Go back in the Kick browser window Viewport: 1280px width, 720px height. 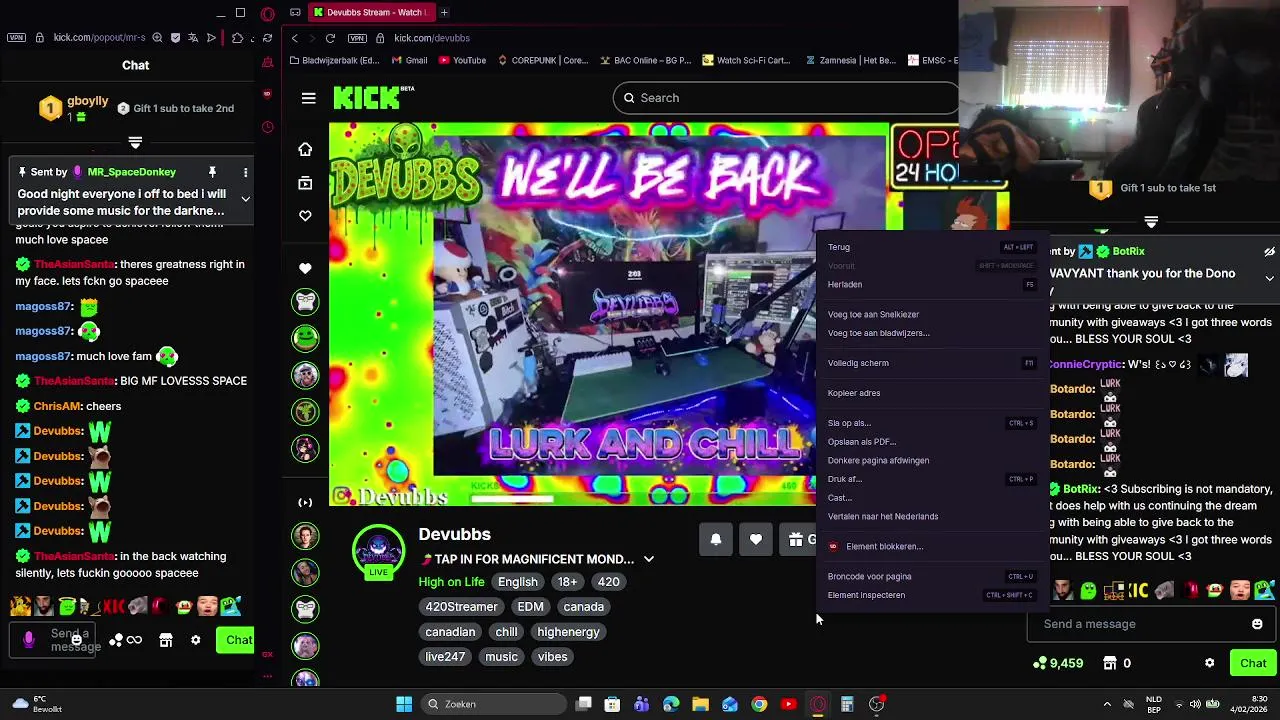(x=294, y=38)
